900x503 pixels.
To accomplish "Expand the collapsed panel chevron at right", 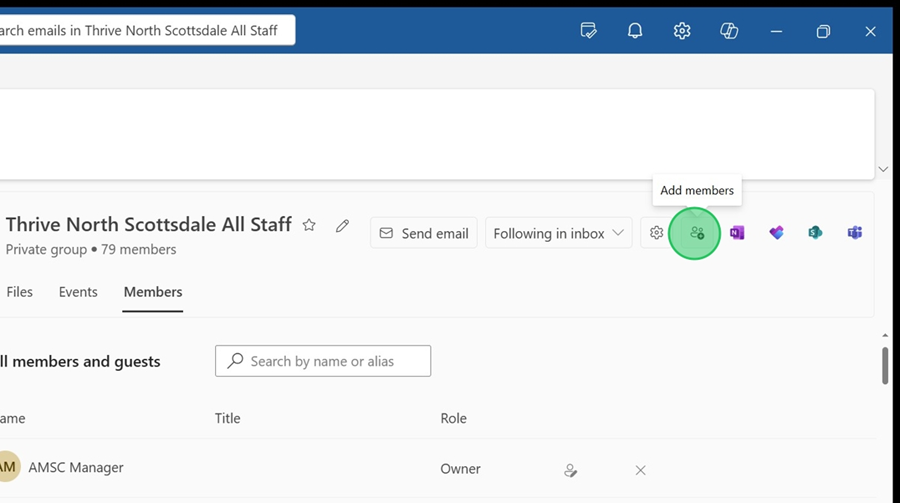I will click(x=882, y=169).
